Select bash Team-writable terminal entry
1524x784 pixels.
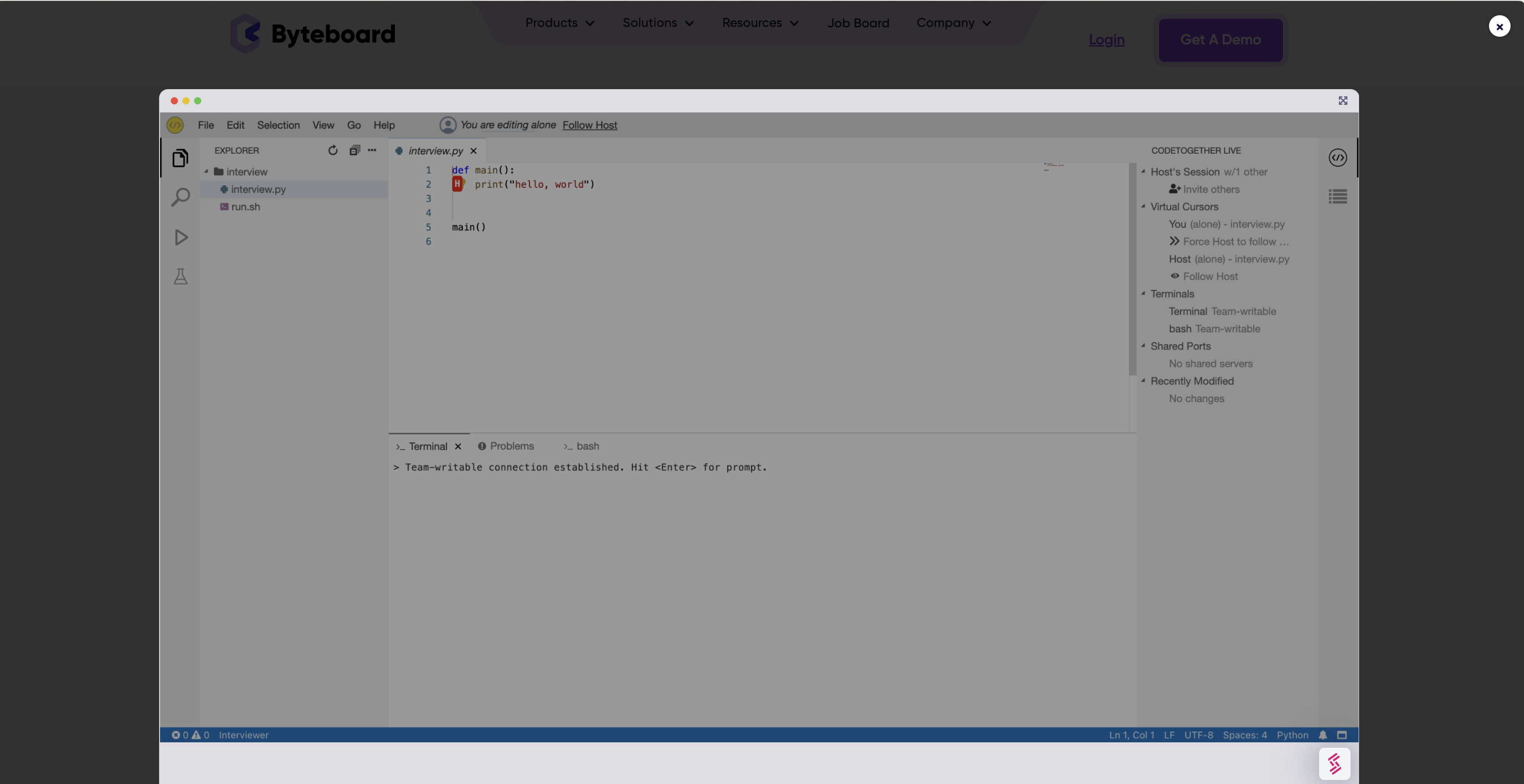coord(1214,329)
